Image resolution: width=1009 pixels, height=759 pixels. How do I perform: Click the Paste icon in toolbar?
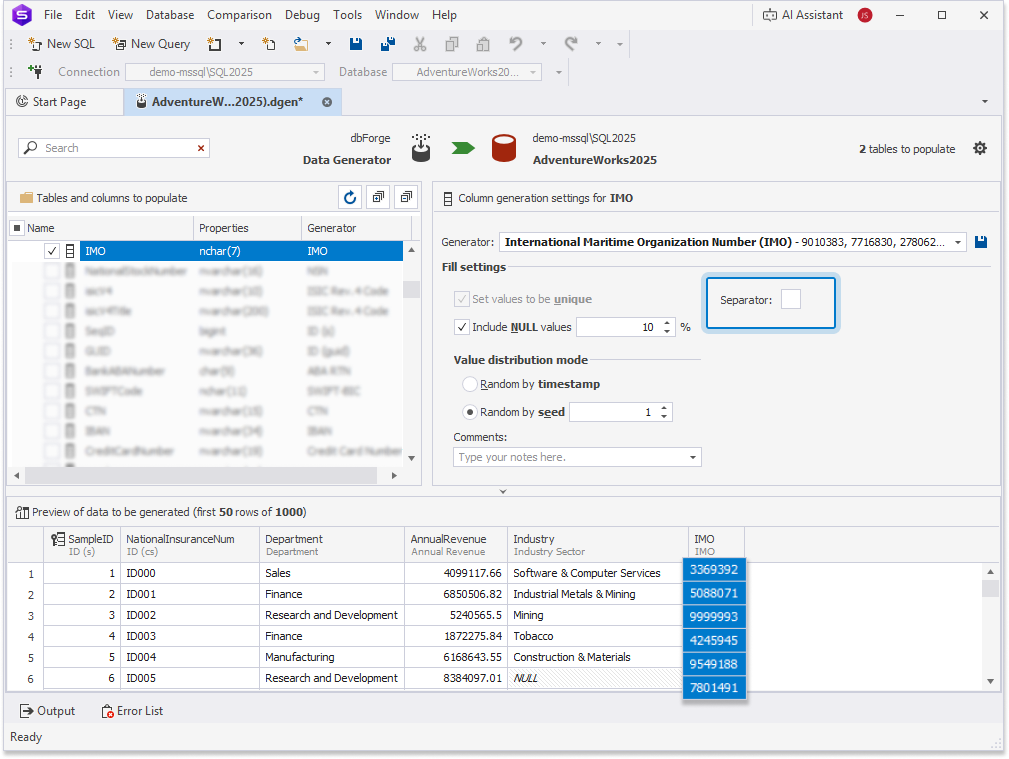click(x=483, y=44)
